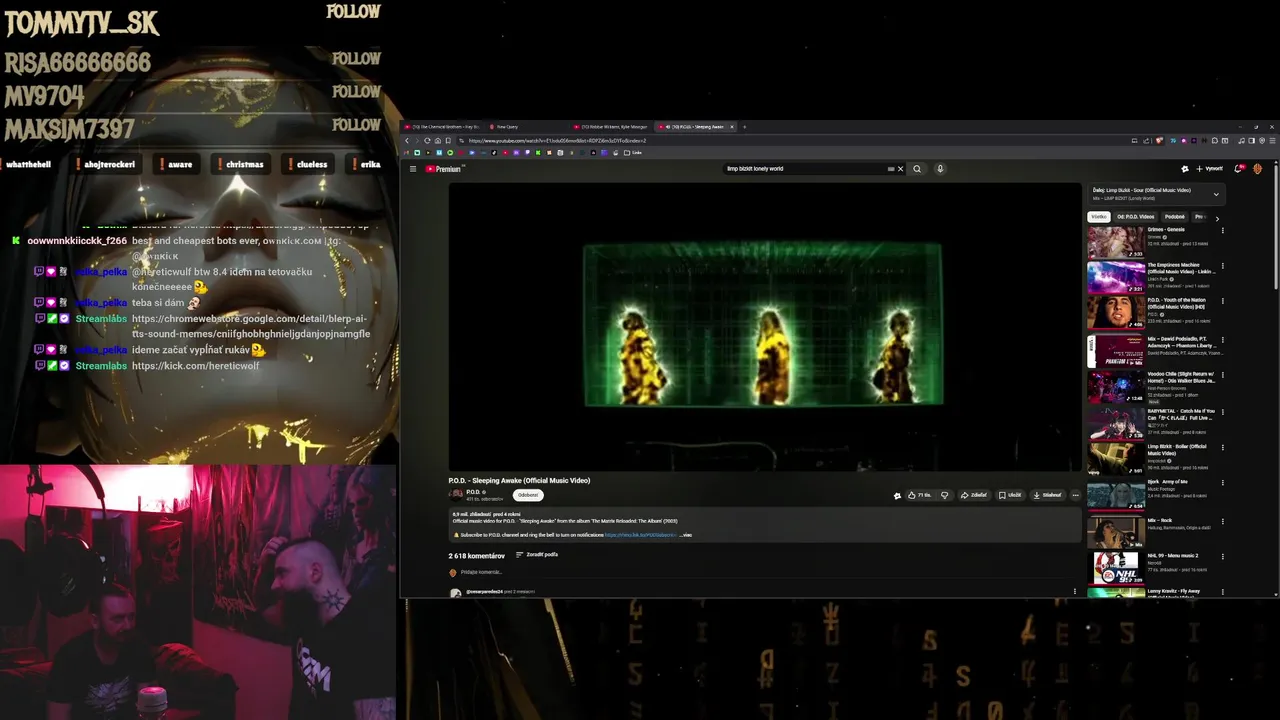The width and height of the screenshot is (1280, 720).
Task: Open Limp Bizkit - Boiler video
Action: coord(1116,459)
